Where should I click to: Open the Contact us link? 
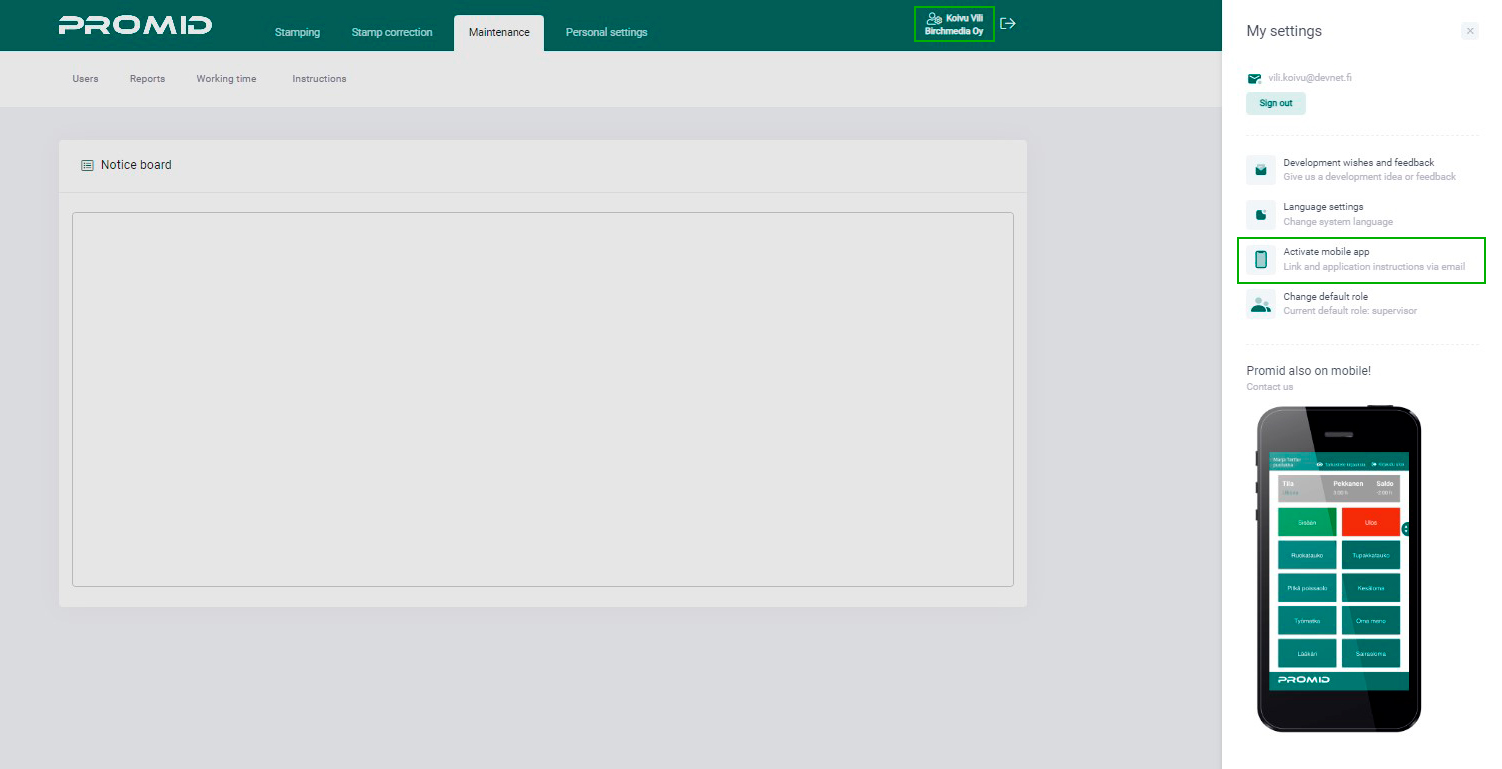click(x=1268, y=387)
